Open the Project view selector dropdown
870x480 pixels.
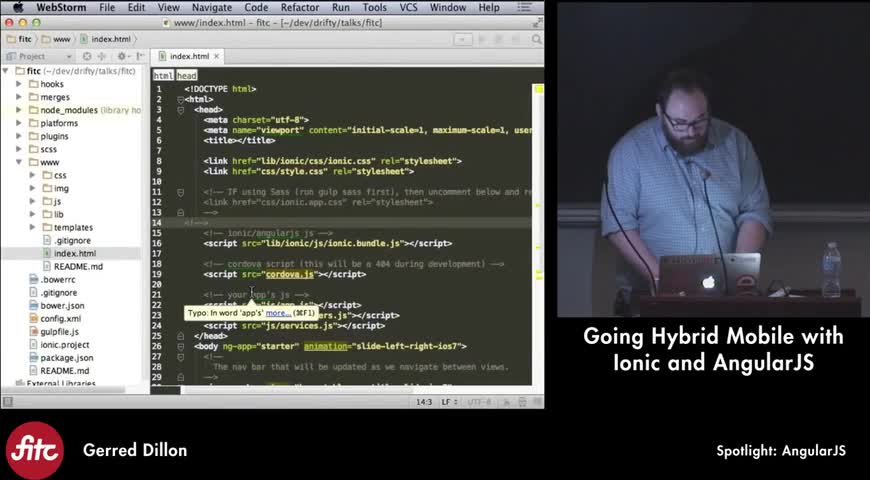pos(38,57)
